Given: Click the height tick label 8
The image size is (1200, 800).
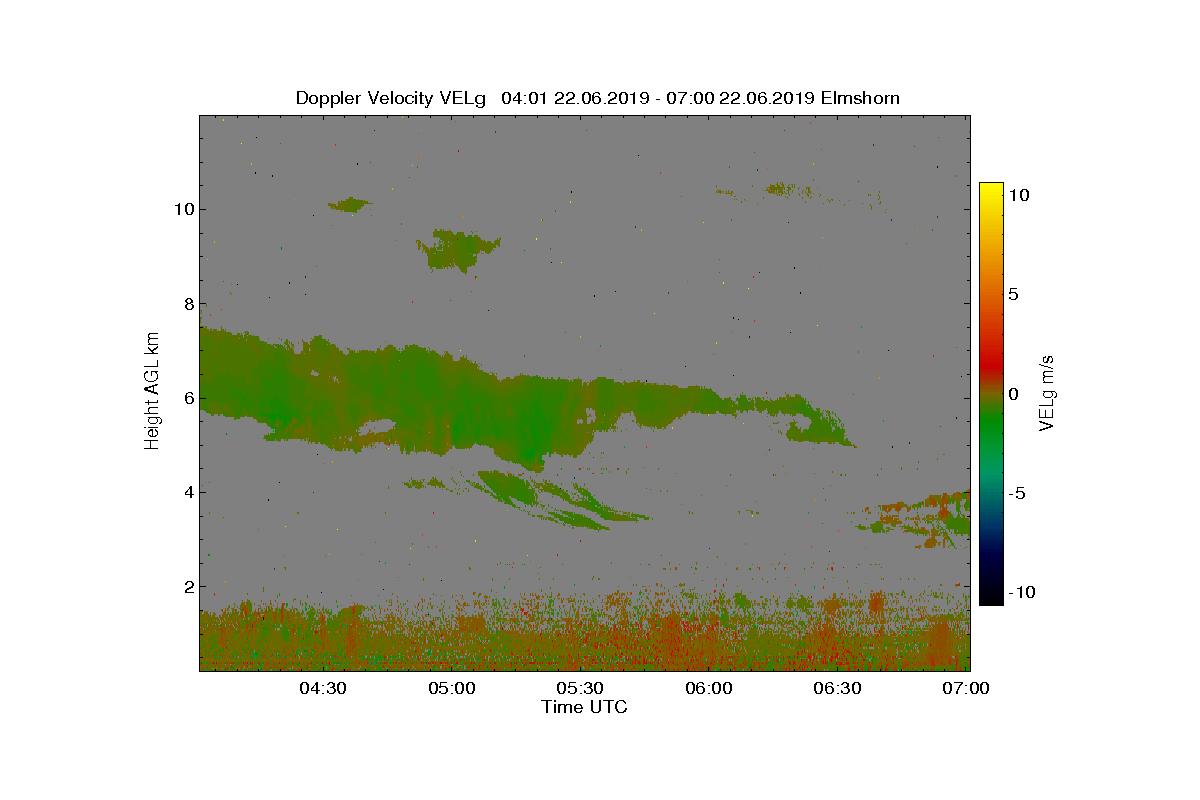Looking at the screenshot, I should [x=188, y=304].
